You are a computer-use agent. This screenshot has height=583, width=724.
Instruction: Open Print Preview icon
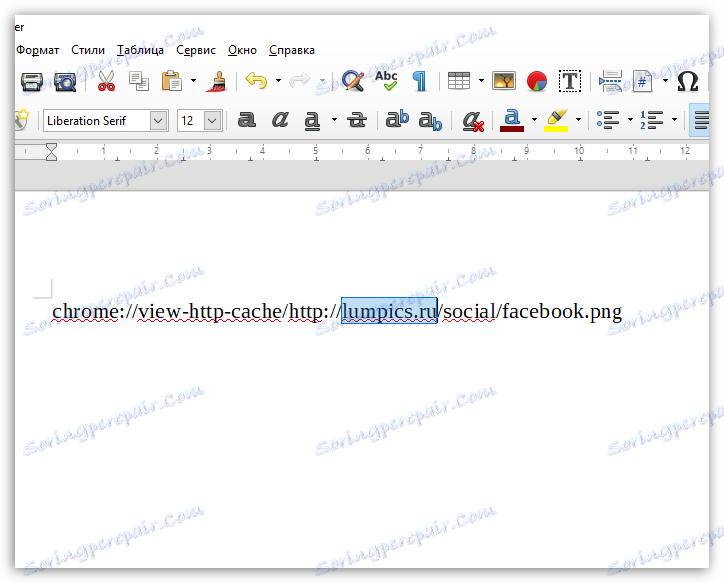tap(65, 82)
